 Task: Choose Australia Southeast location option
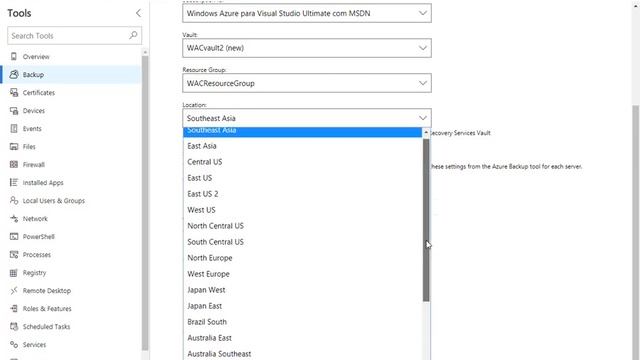click(x=302, y=353)
